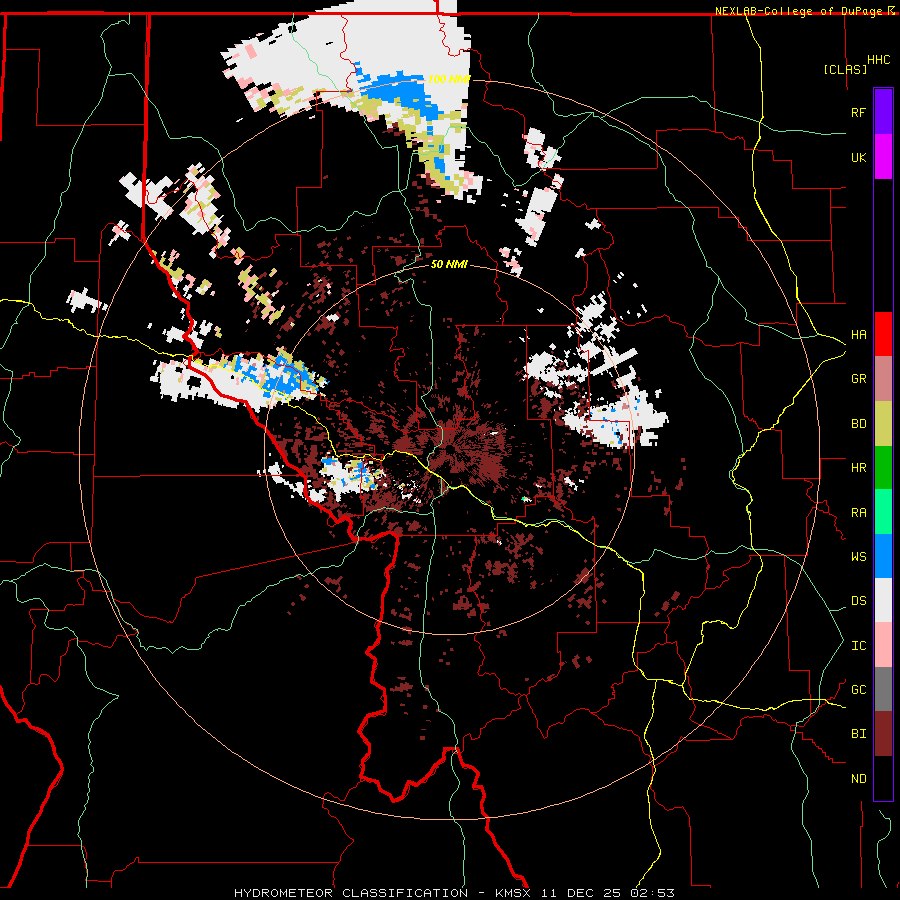The width and height of the screenshot is (900, 900).
Task: Click the 'IC' legend label
Action: 858,646
